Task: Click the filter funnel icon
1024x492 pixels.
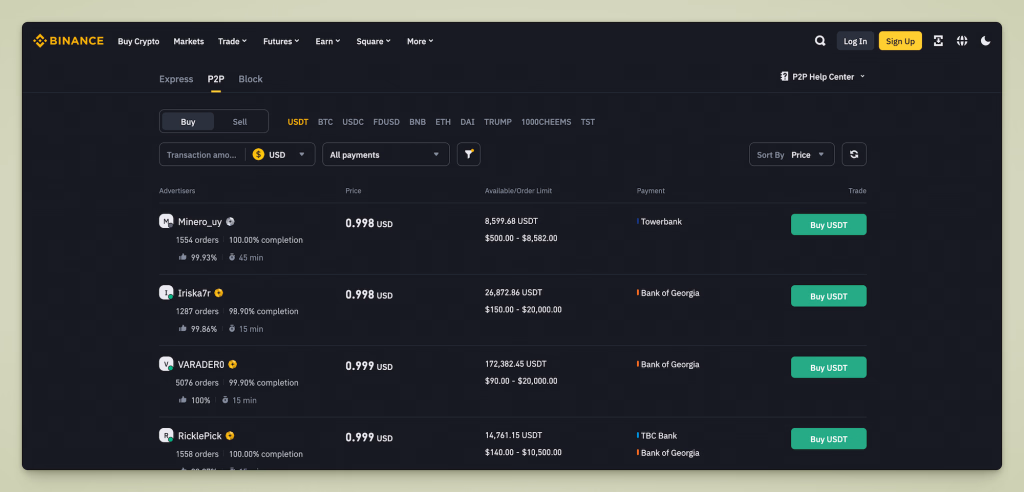Action: click(x=468, y=154)
